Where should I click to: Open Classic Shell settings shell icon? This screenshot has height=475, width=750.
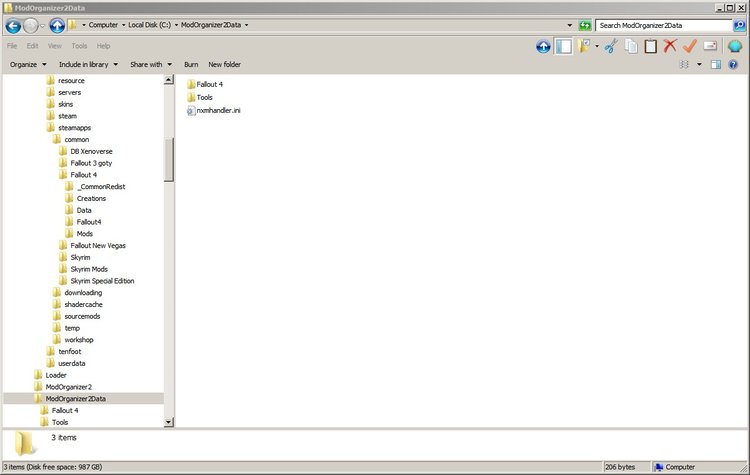(735, 46)
